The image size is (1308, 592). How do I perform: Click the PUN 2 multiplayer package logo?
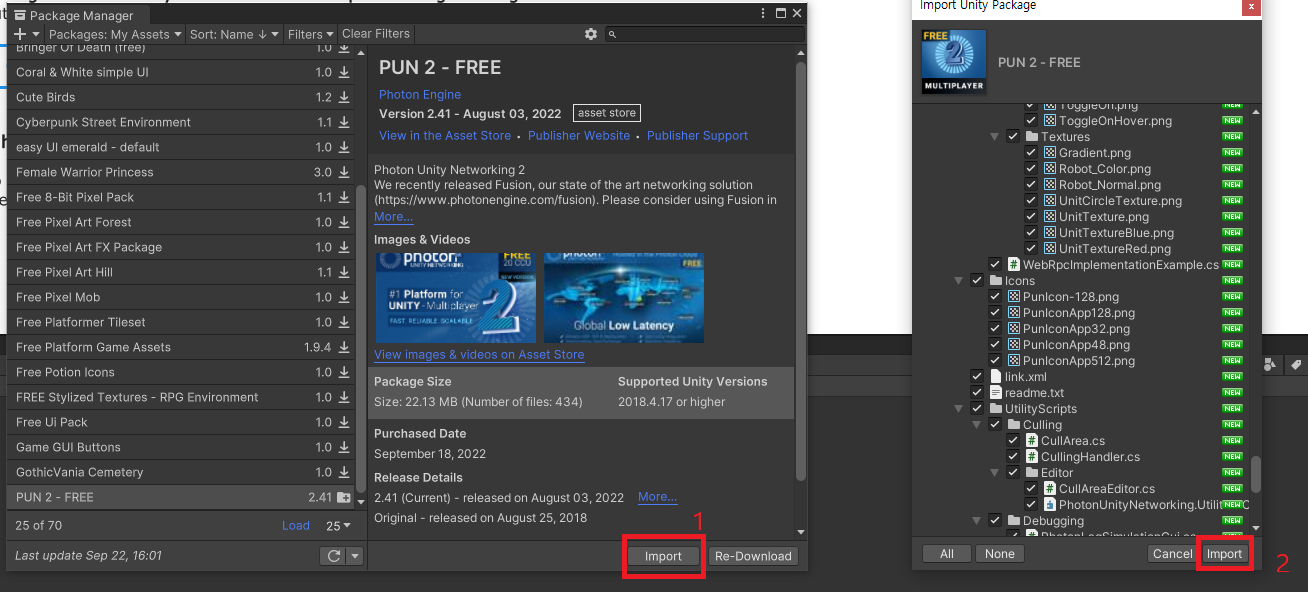(954, 62)
